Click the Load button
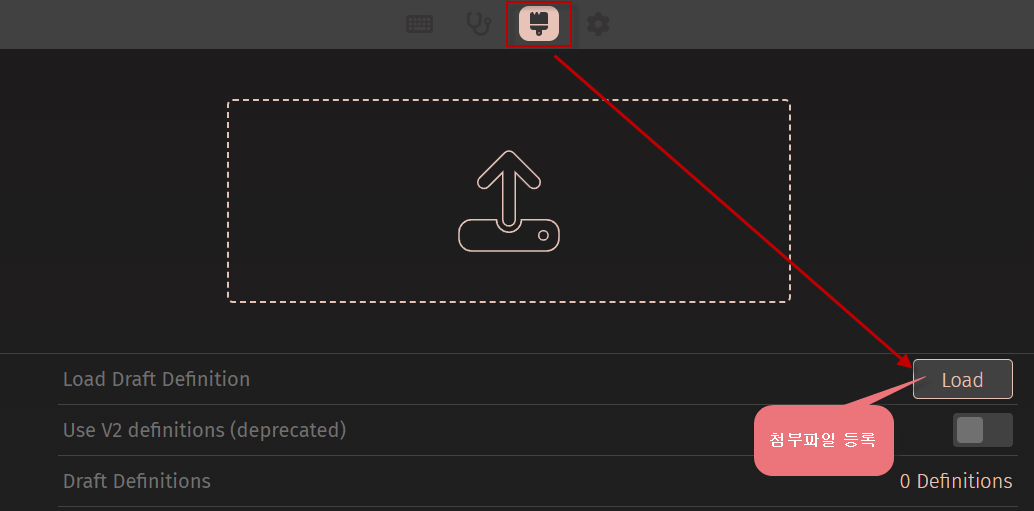The image size is (1034, 511). tap(963, 379)
